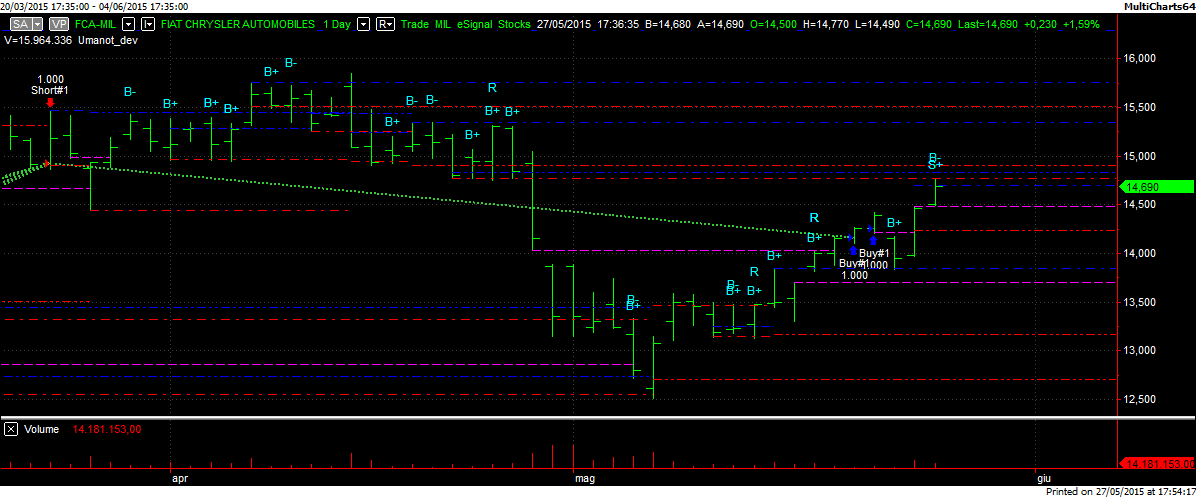Open symbol dropdown next to FCA-MIL

tap(128, 23)
